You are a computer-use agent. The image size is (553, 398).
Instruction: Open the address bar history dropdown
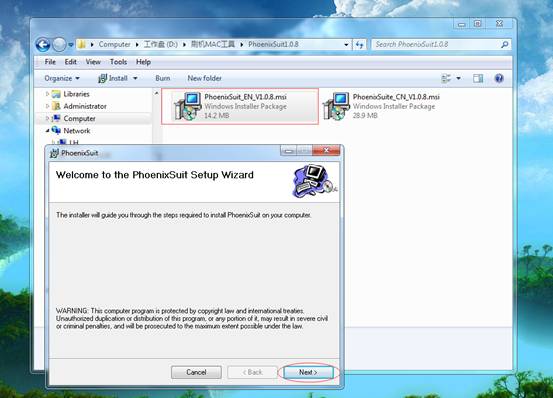pos(346,44)
